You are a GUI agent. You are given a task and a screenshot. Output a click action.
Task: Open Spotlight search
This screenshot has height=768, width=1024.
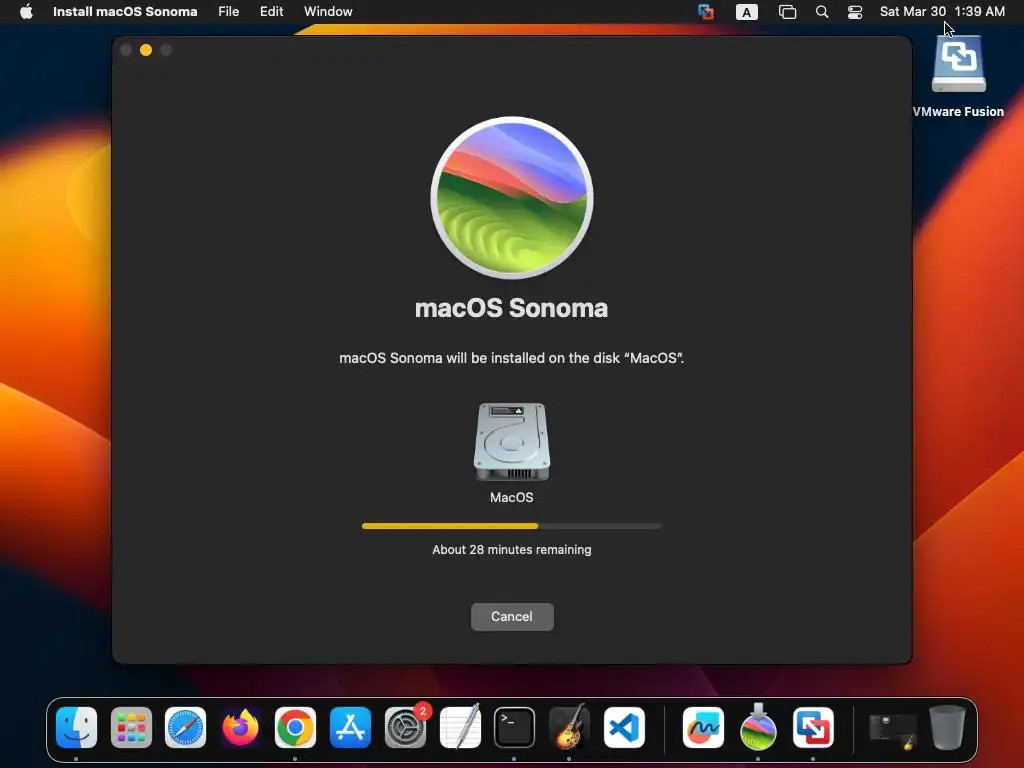click(x=822, y=12)
